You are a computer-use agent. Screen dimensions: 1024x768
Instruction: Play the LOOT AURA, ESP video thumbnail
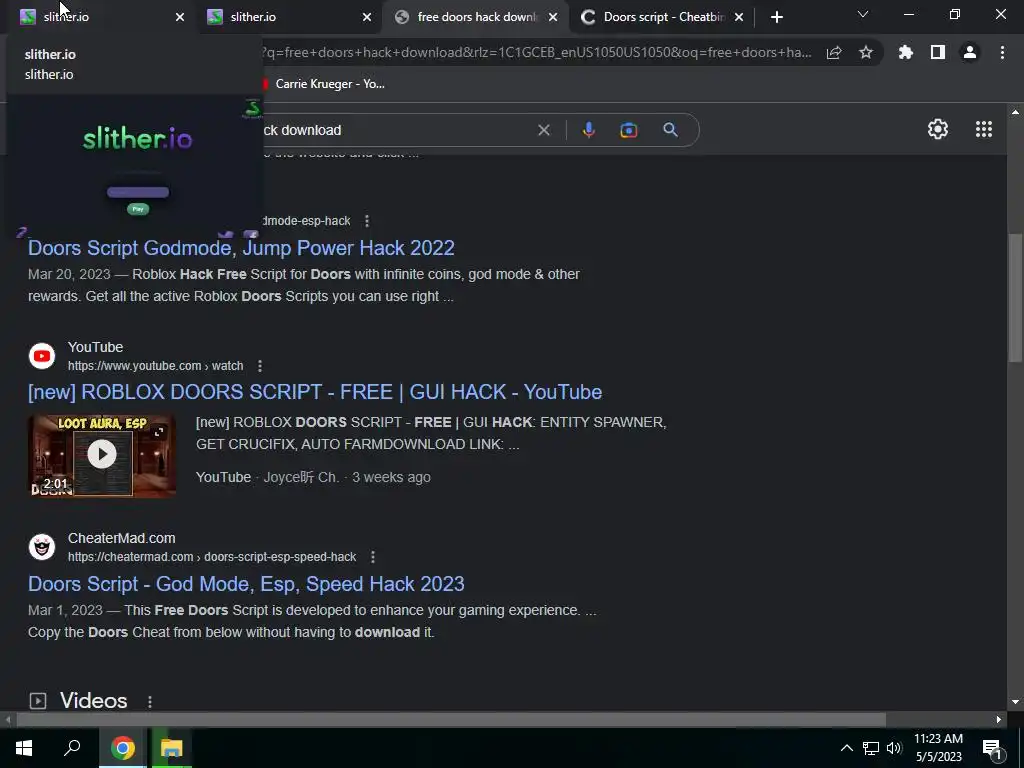pos(102,455)
